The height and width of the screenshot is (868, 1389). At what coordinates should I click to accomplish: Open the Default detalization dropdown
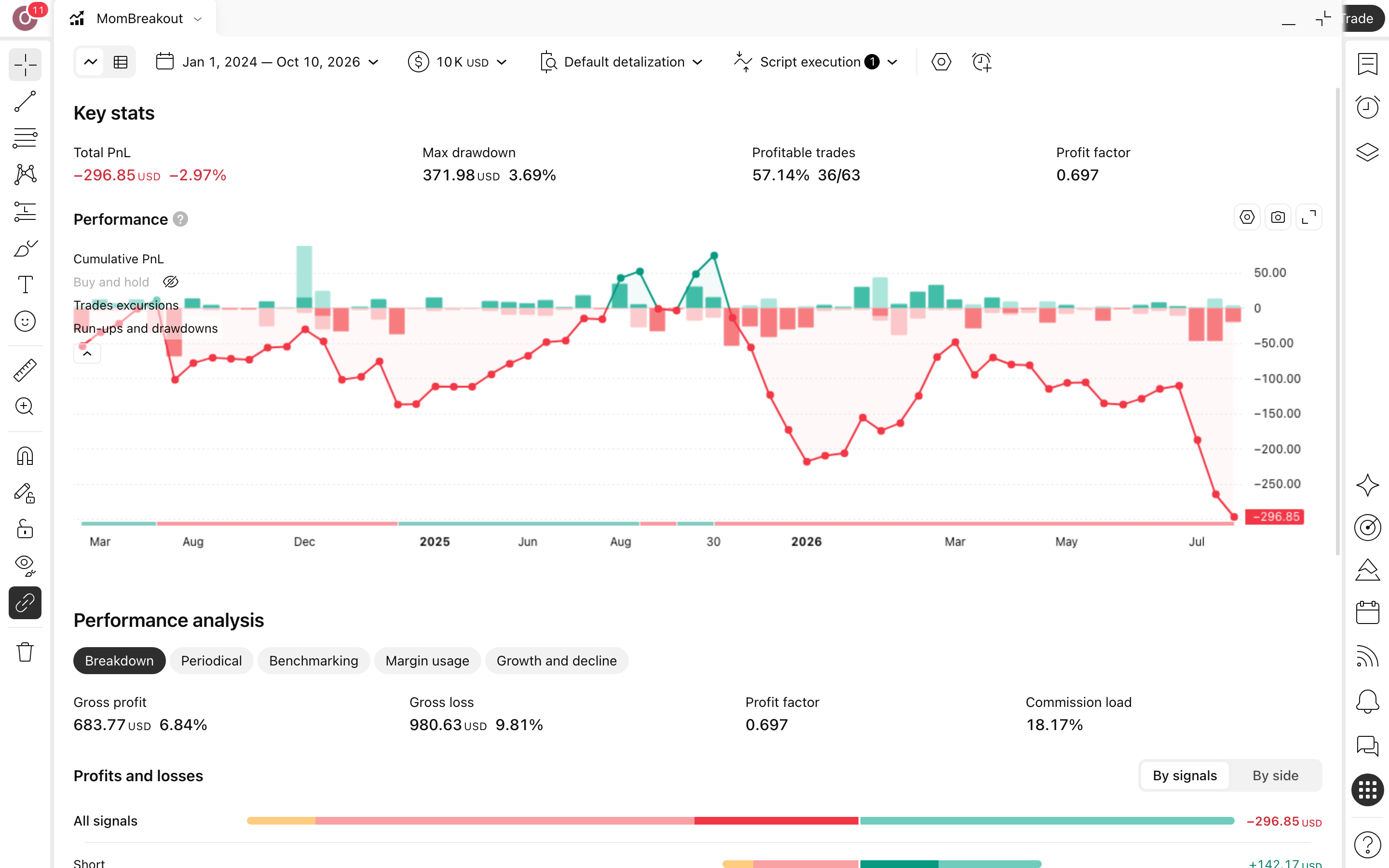tap(622, 62)
